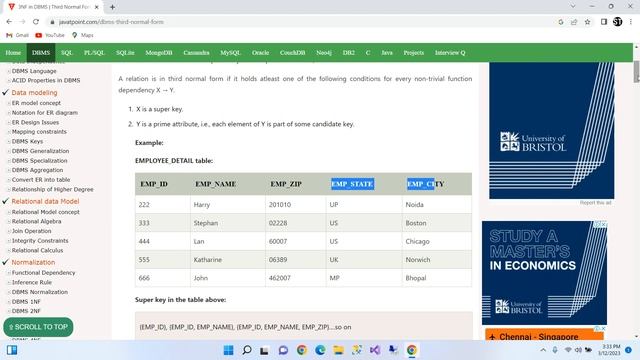640x360 pixels.
Task: Click the cell containing Bhopal
Action: [x=437, y=278]
